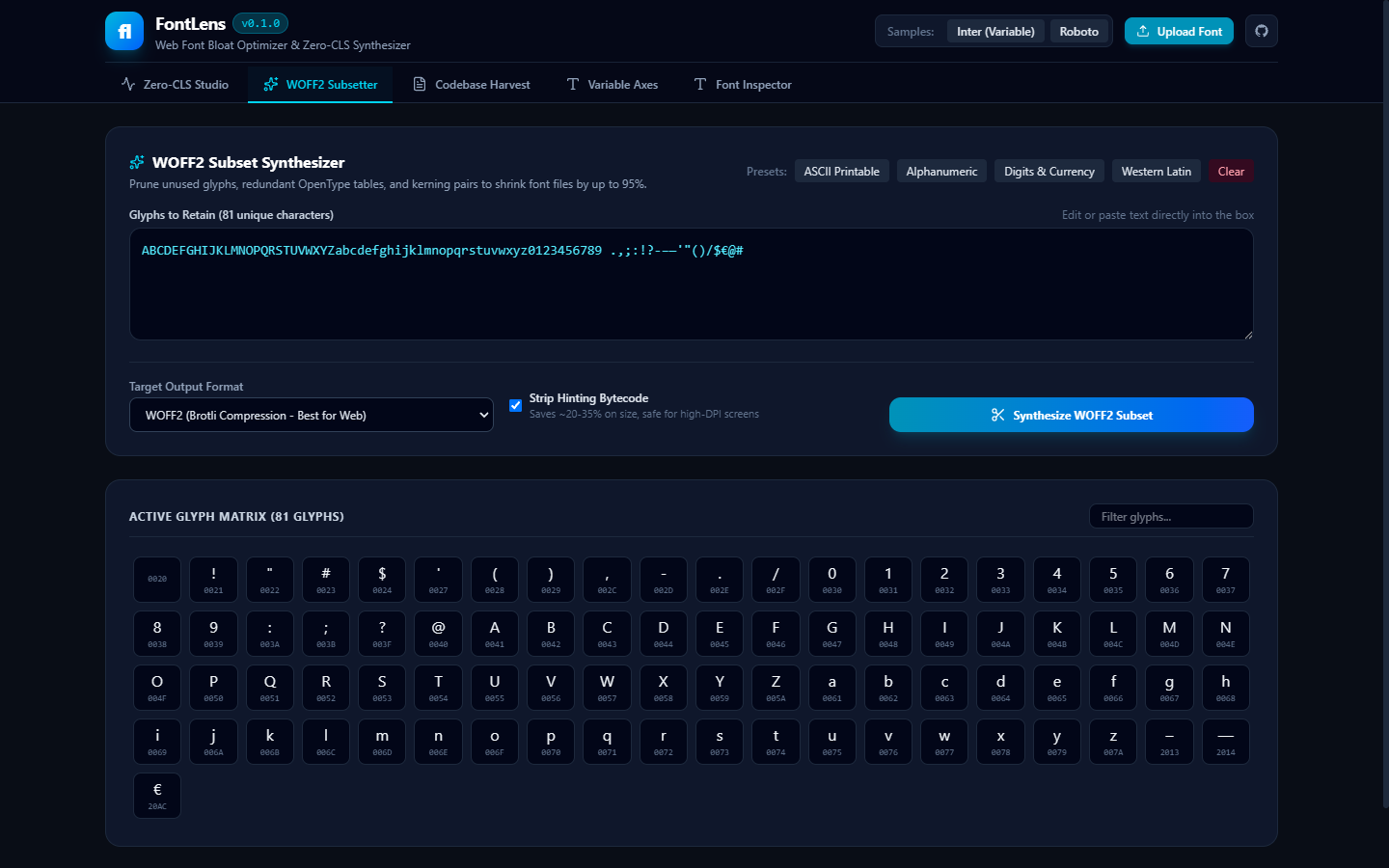
Task: Open the GitHub repository icon
Action: point(1262,31)
